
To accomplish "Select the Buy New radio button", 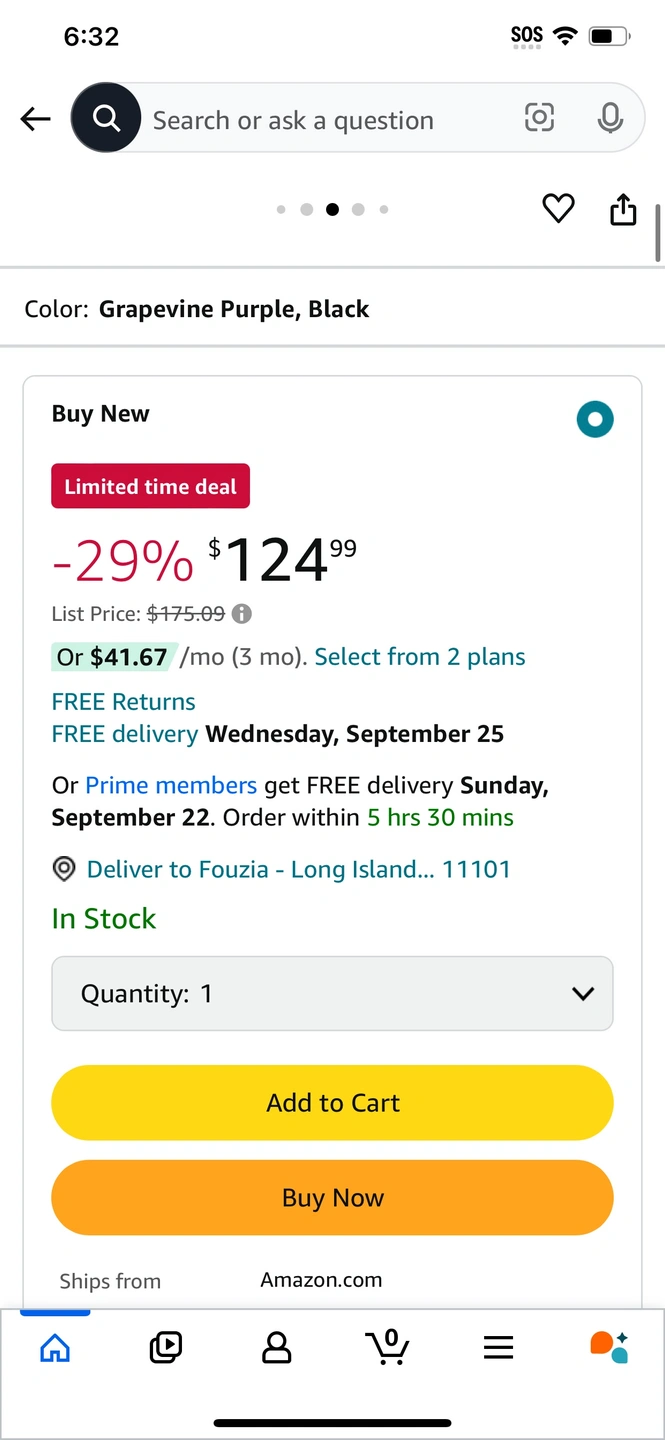I will 595,419.
